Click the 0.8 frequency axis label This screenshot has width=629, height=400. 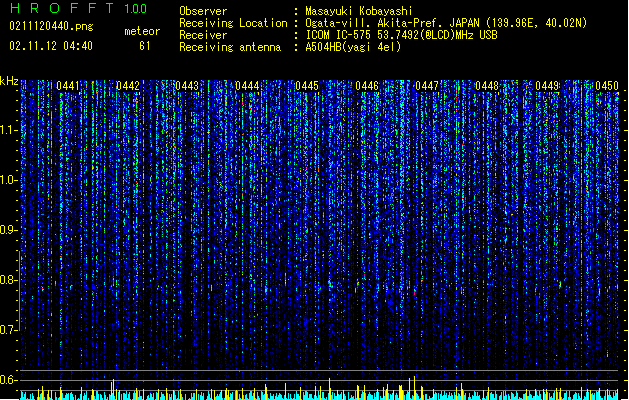pyautogui.click(x=8, y=280)
